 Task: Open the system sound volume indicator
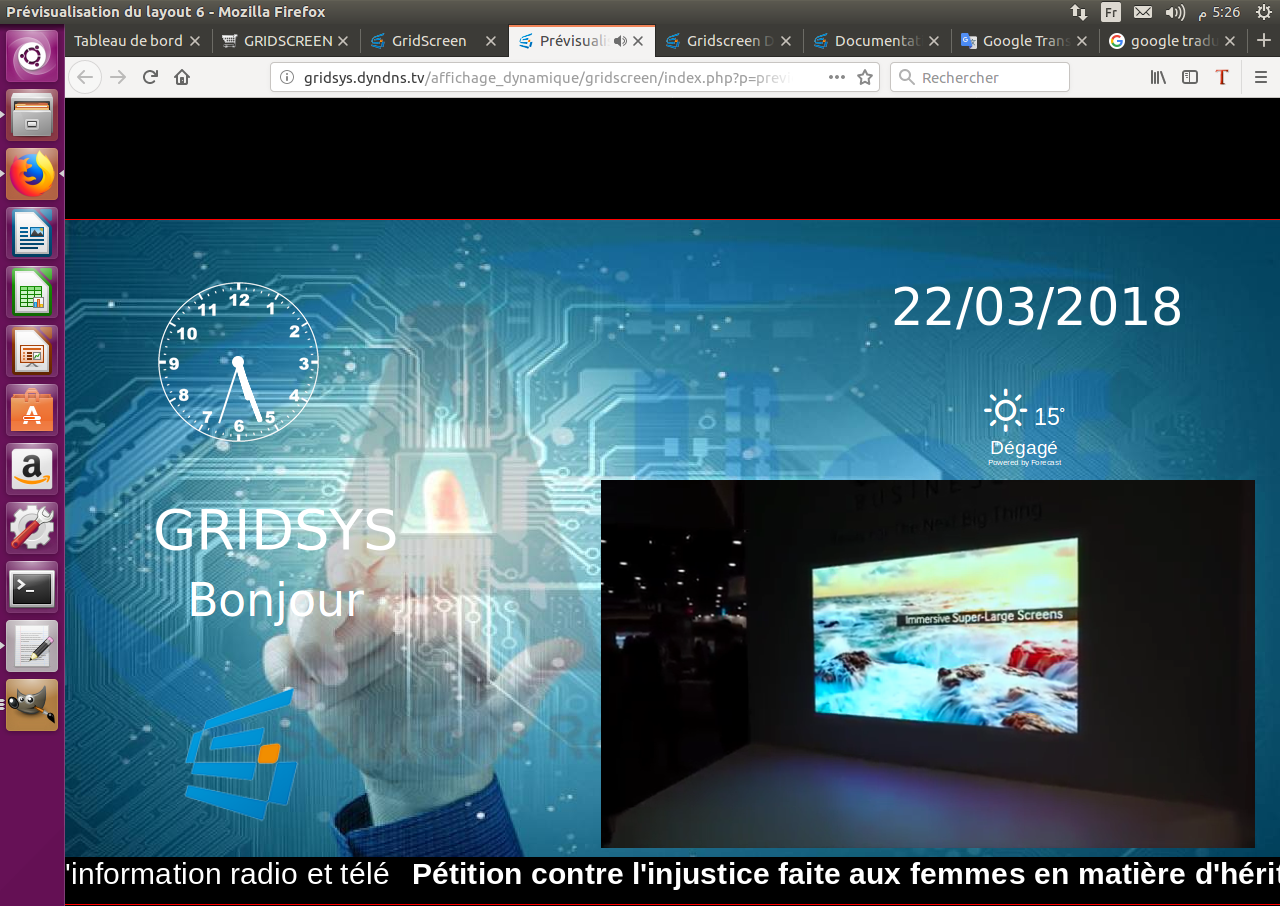pos(1175,12)
